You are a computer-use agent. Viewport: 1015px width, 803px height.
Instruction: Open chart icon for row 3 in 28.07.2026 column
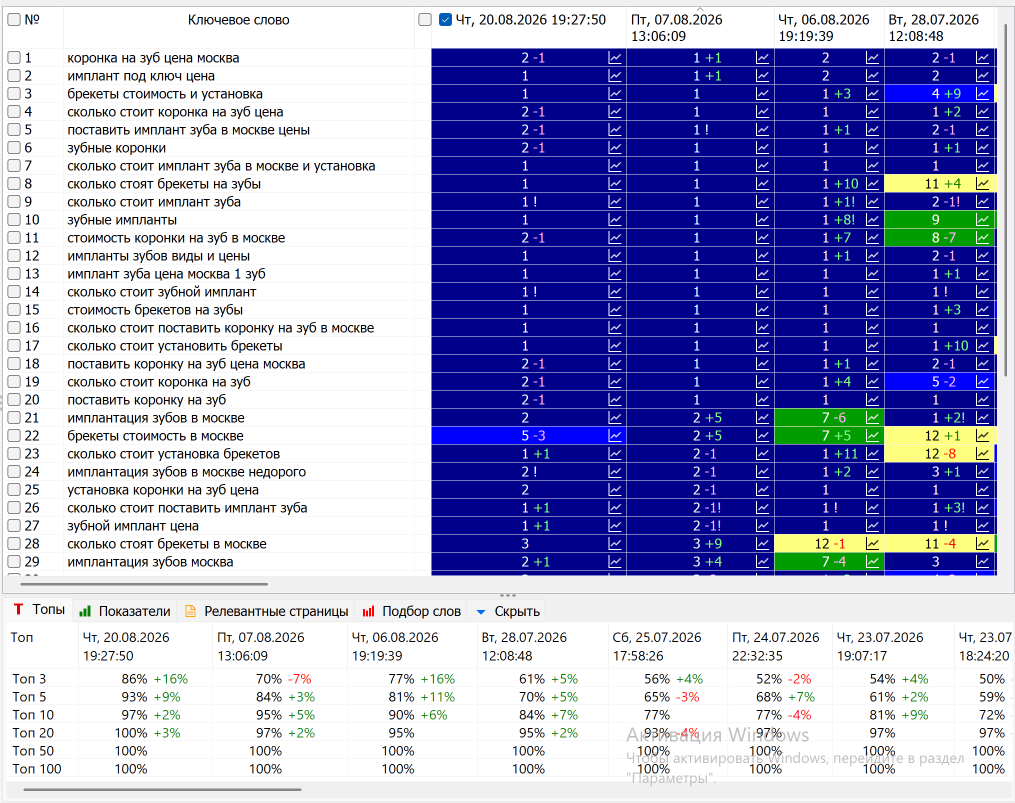pyautogui.click(x=983, y=94)
